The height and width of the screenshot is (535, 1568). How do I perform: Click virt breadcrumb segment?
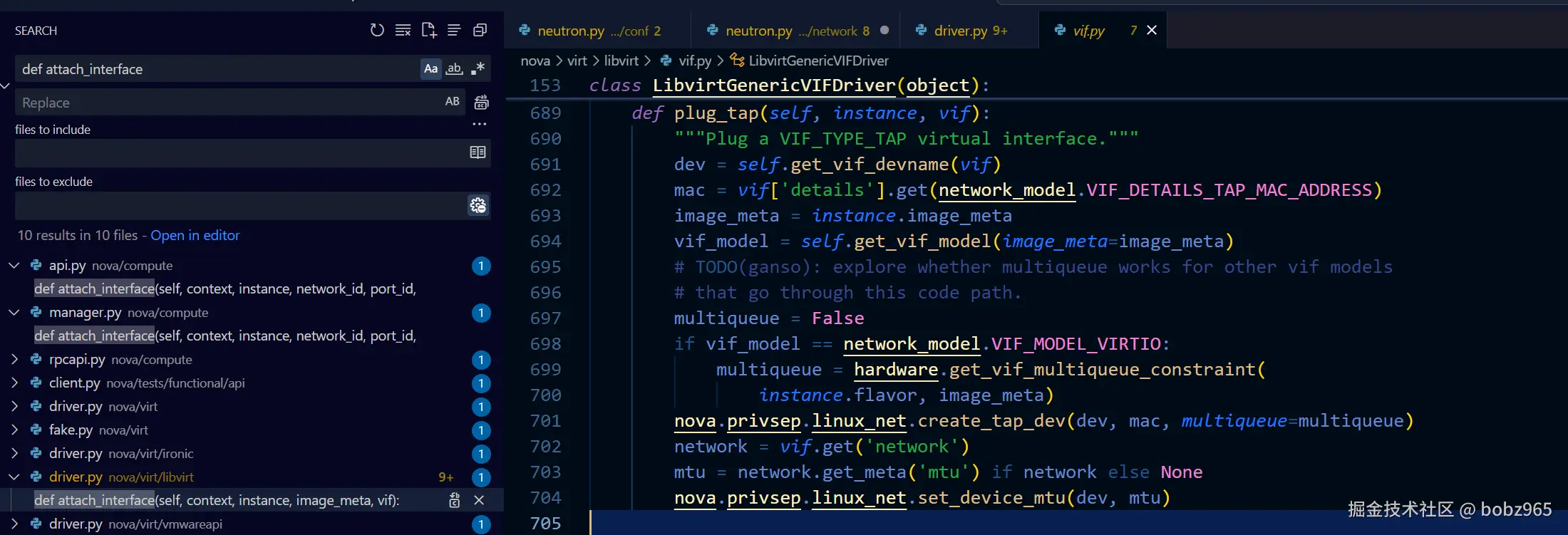coord(577,61)
